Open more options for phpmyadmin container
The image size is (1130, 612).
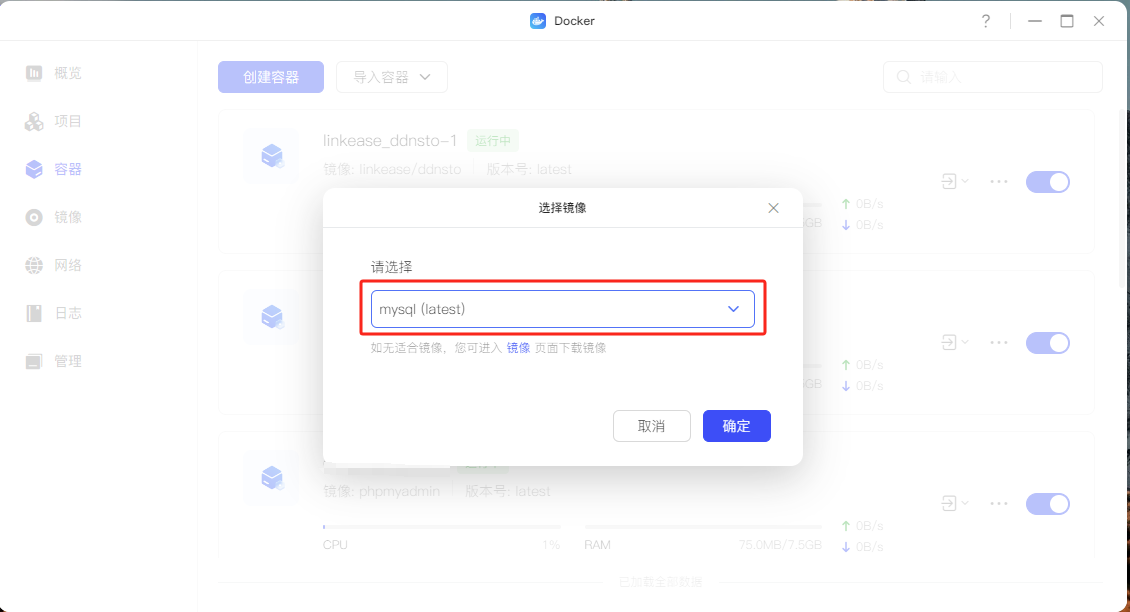click(x=999, y=503)
